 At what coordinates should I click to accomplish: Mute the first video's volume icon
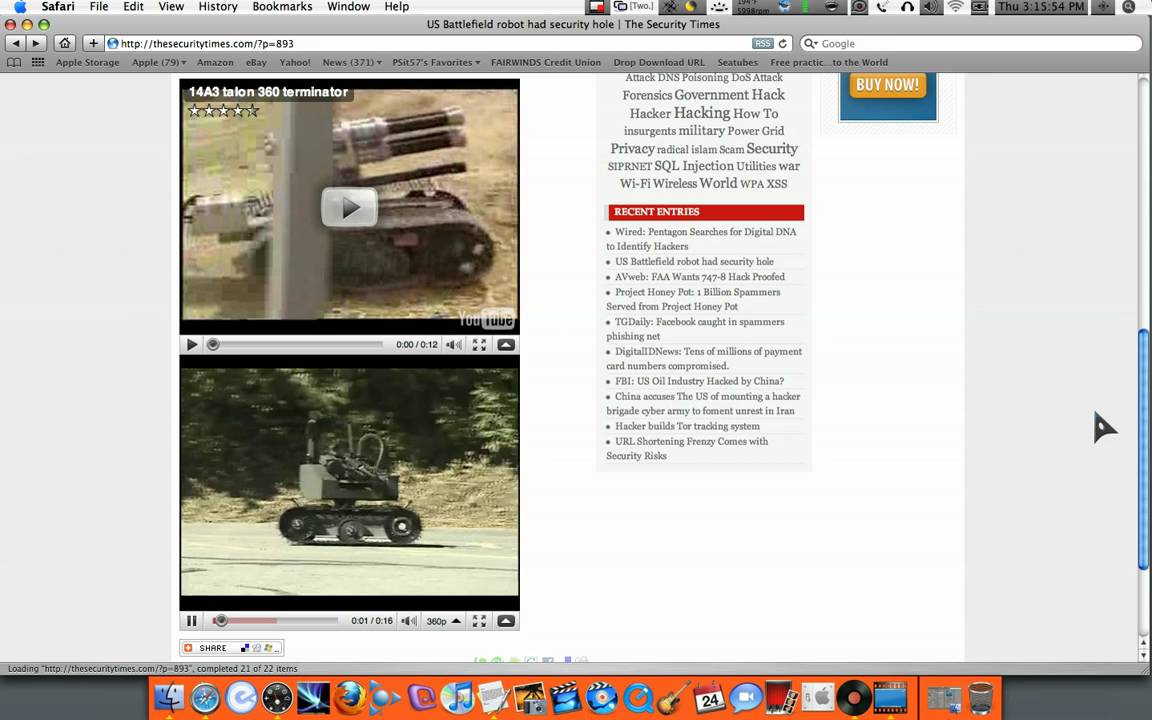tap(455, 345)
